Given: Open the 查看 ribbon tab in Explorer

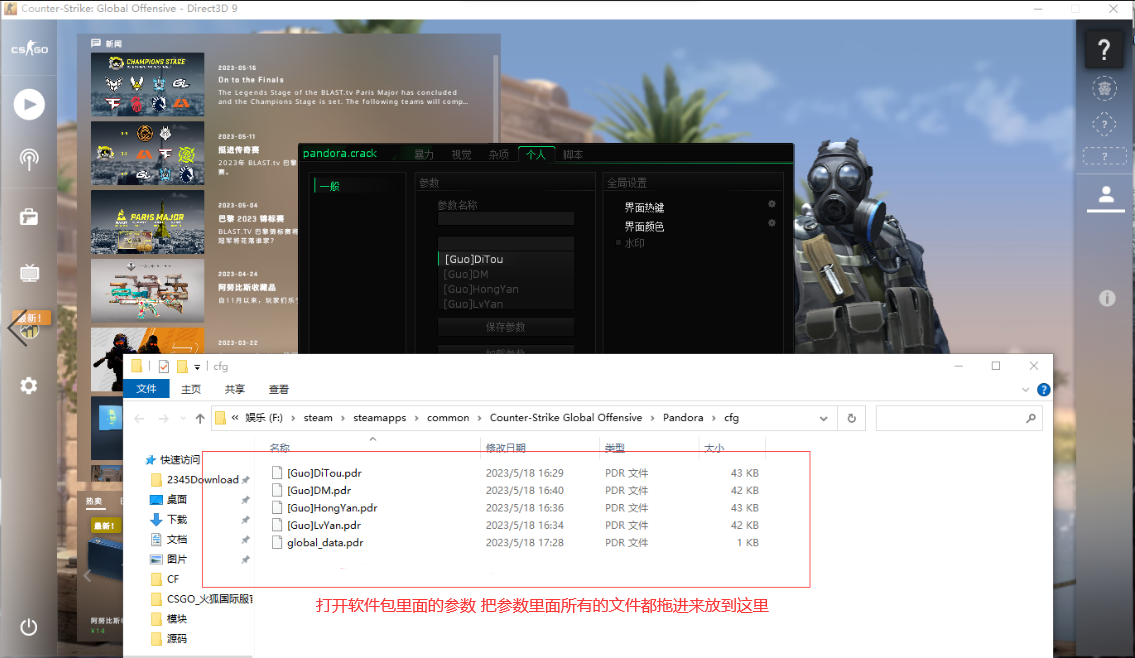Looking at the screenshot, I should 279,389.
